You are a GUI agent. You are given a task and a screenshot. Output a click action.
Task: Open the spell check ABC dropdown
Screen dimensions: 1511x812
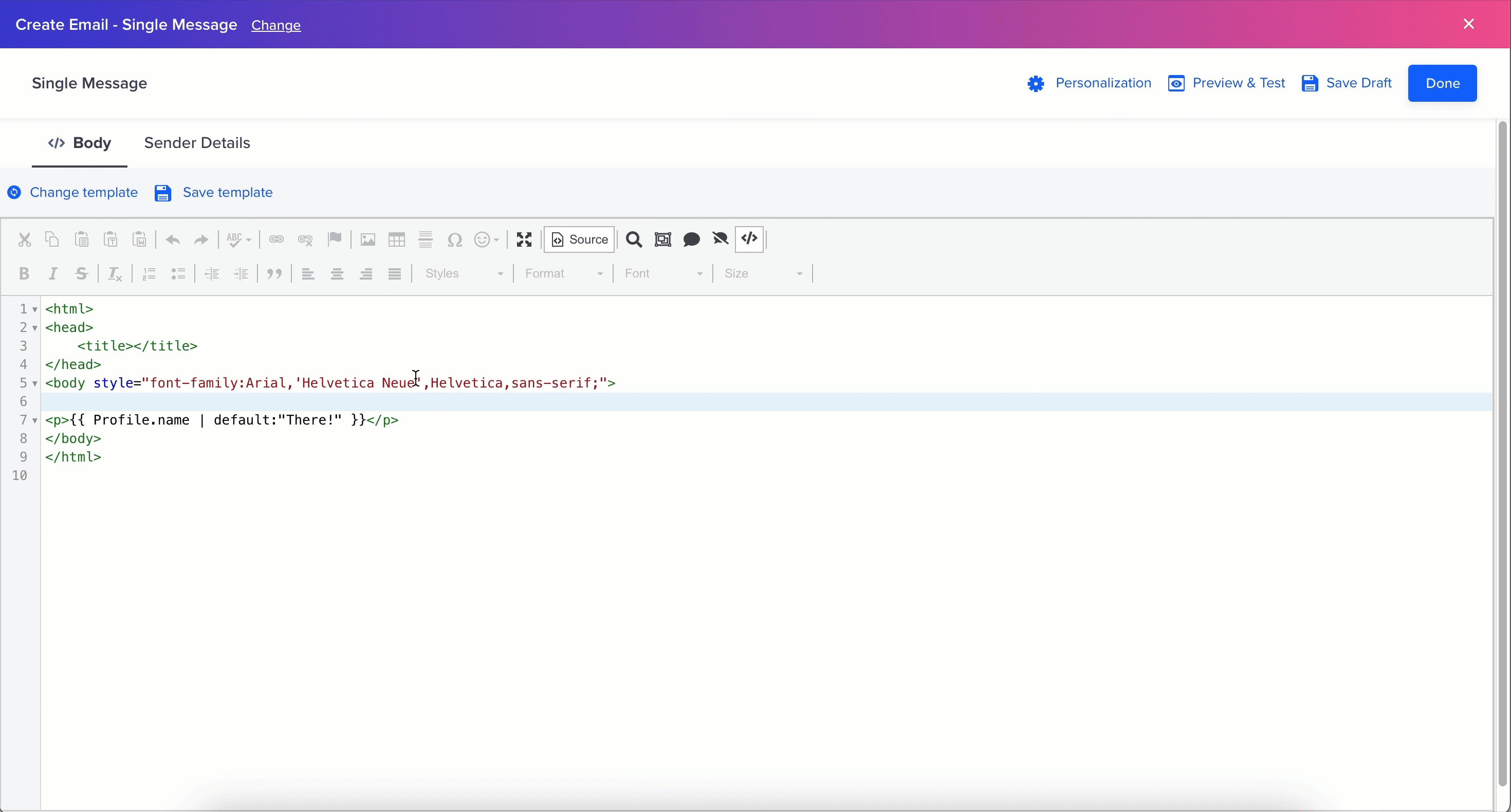click(239, 239)
